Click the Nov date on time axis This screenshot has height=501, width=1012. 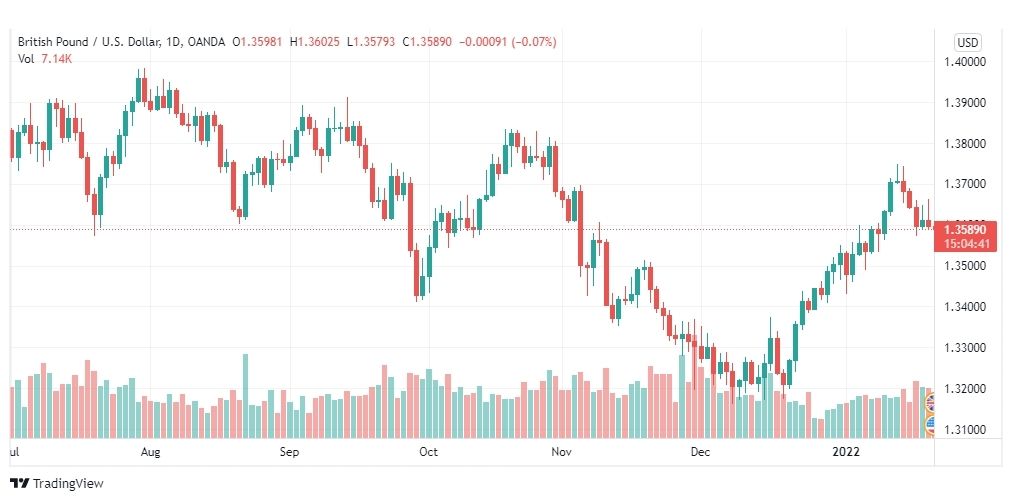click(562, 452)
